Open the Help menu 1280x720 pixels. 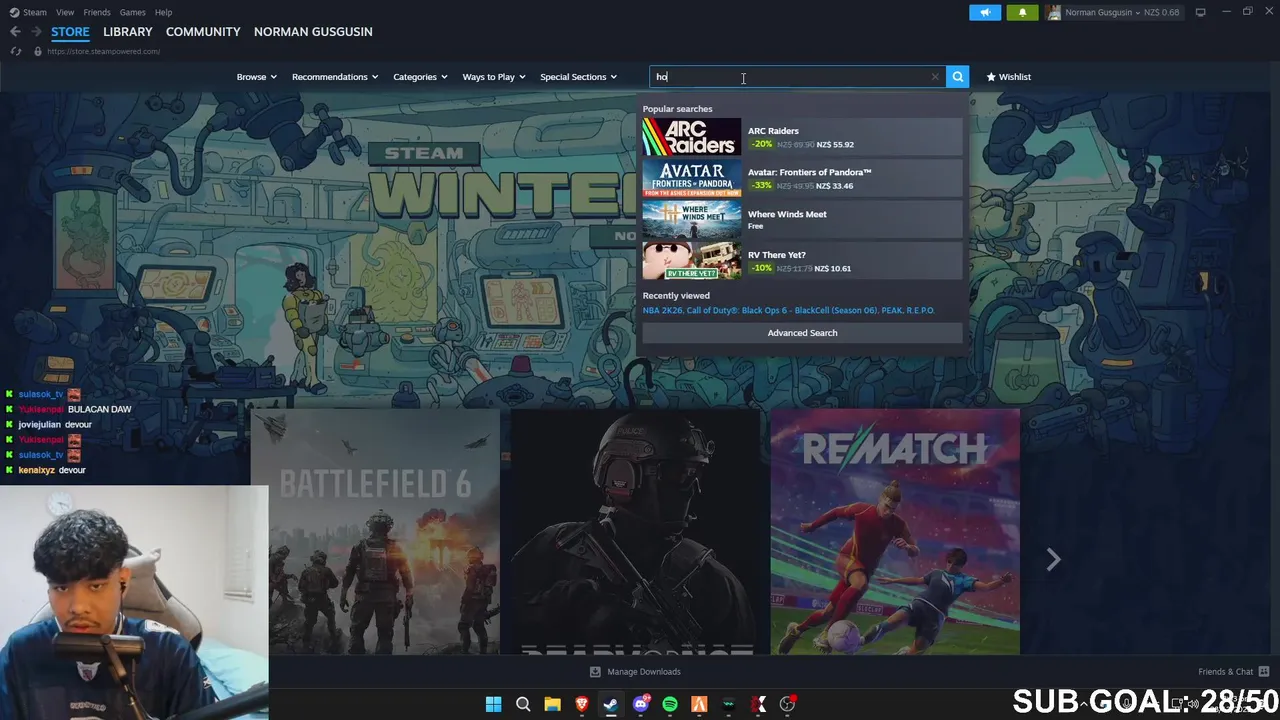coord(163,12)
